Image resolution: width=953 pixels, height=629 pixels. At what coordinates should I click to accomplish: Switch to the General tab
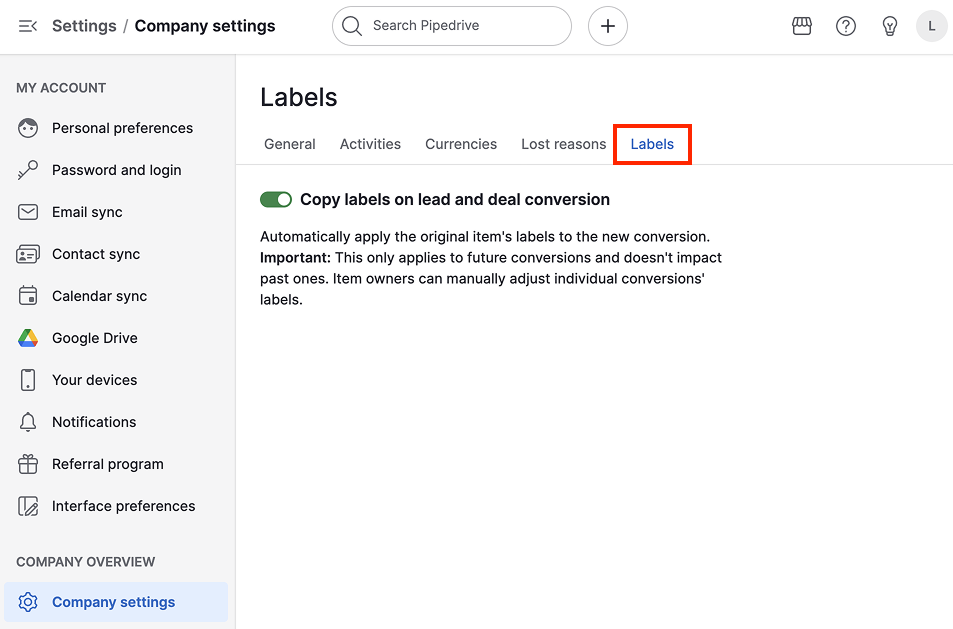click(289, 144)
